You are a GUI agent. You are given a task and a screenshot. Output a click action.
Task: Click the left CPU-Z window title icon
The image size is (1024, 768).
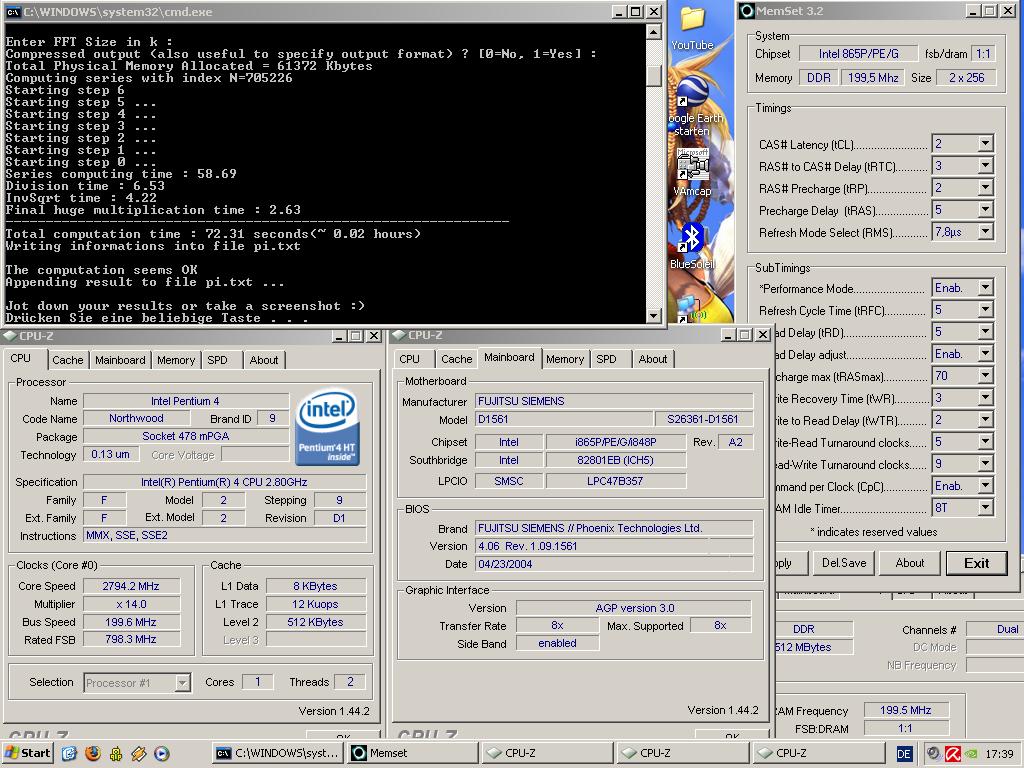click(10, 336)
